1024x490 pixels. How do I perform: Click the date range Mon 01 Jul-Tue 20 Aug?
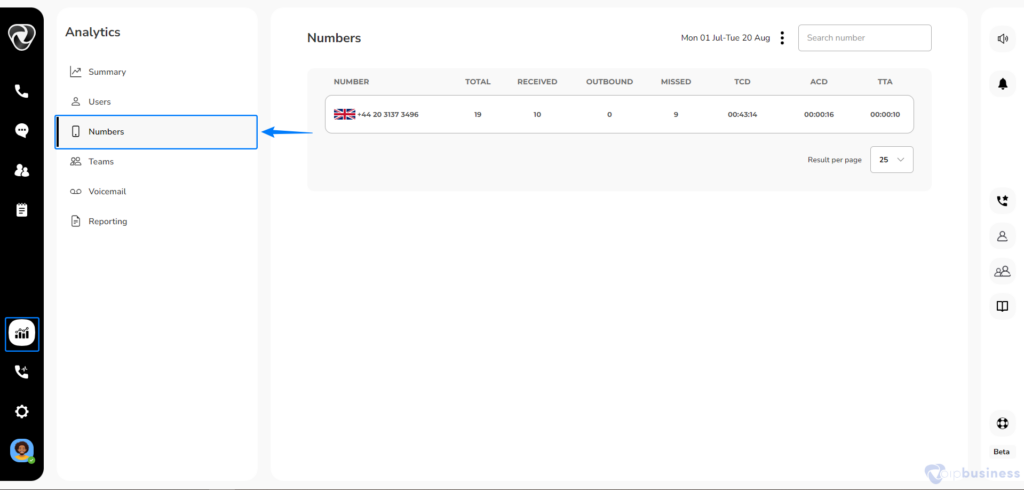(x=726, y=38)
